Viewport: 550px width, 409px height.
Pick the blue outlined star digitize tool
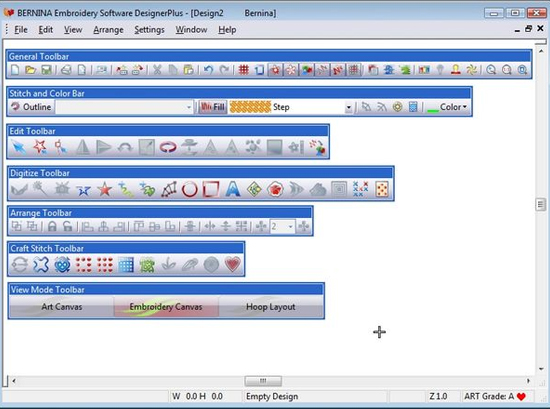click(x=83, y=190)
